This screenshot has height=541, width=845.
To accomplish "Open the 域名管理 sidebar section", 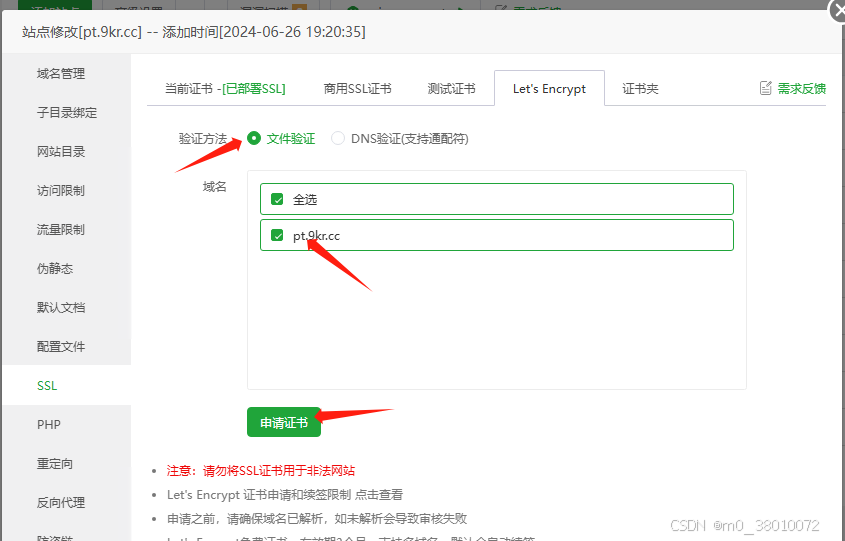I will [x=61, y=74].
